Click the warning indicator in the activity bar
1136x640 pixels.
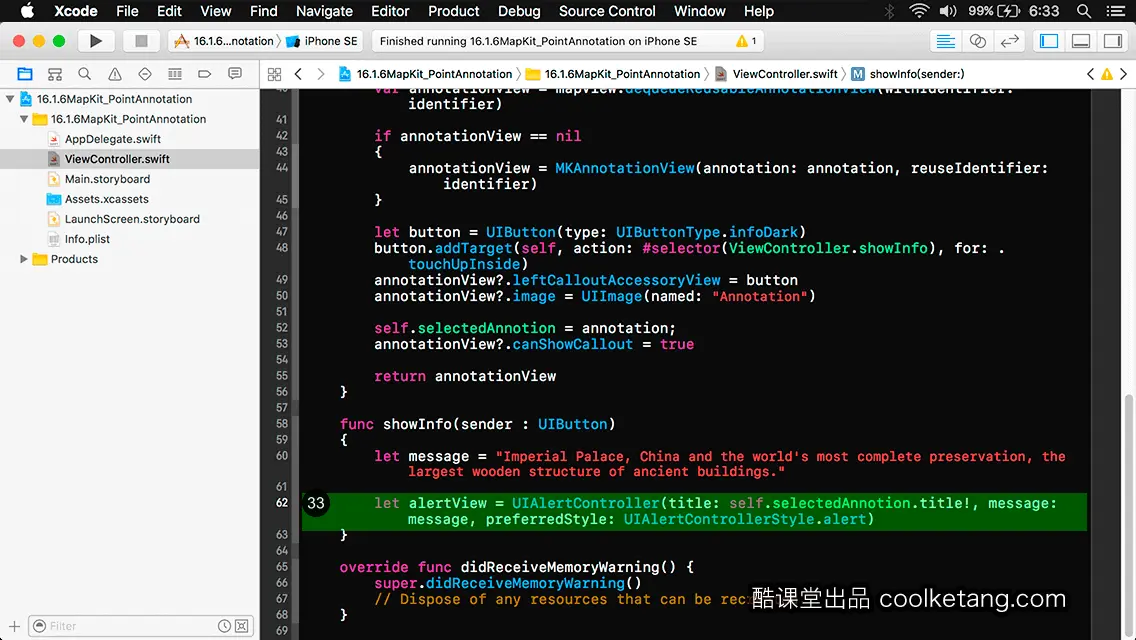pos(746,41)
